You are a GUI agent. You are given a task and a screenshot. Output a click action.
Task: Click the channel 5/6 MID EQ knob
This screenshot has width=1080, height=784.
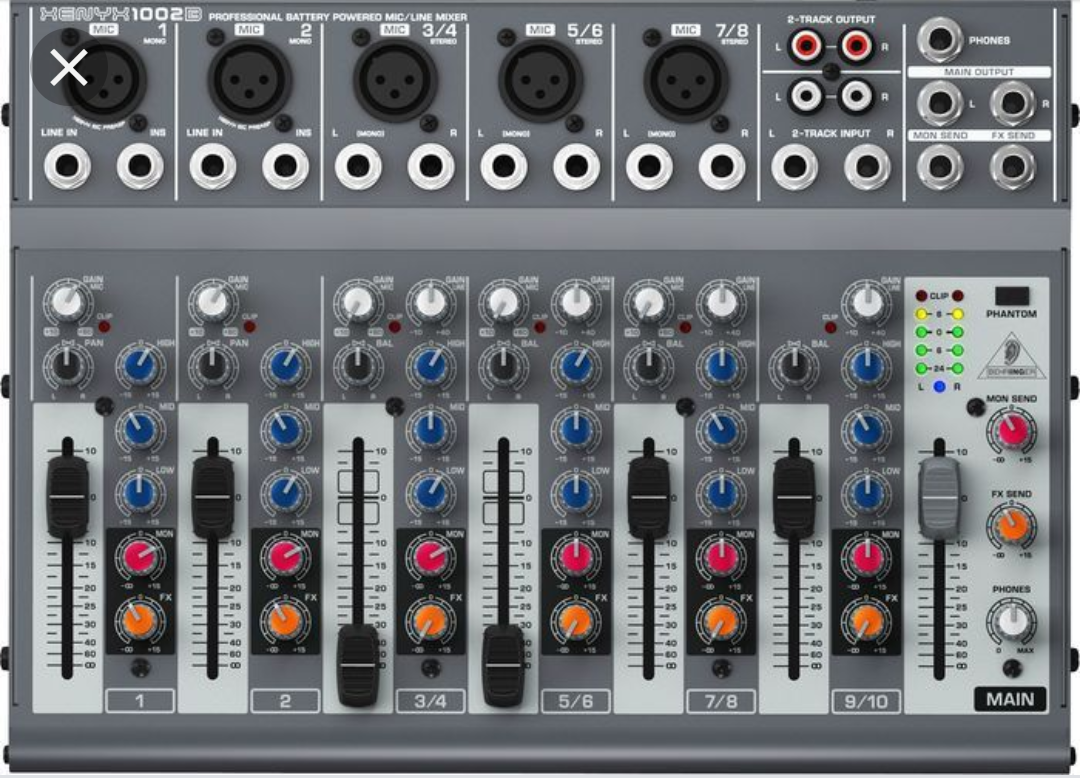click(576, 429)
